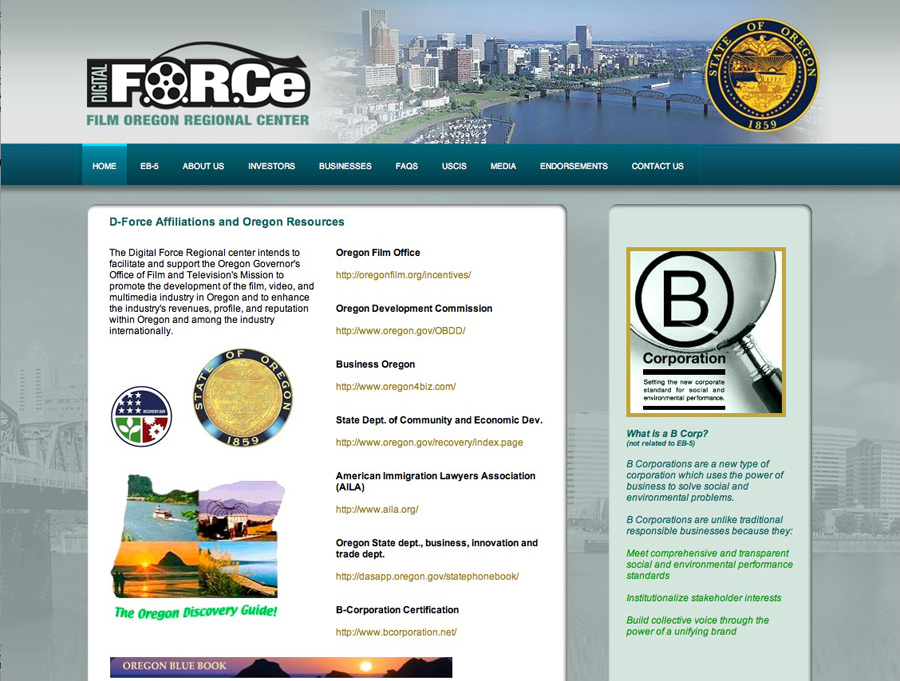This screenshot has width=900, height=681.
Task: Click 'B Corporations are a new type' paragraph
Action: (x=705, y=481)
